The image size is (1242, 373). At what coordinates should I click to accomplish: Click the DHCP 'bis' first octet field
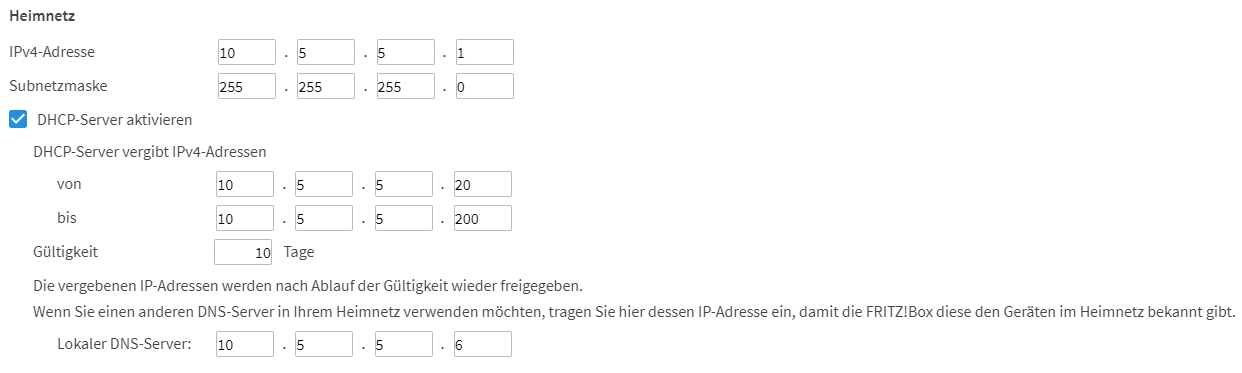coord(244,218)
